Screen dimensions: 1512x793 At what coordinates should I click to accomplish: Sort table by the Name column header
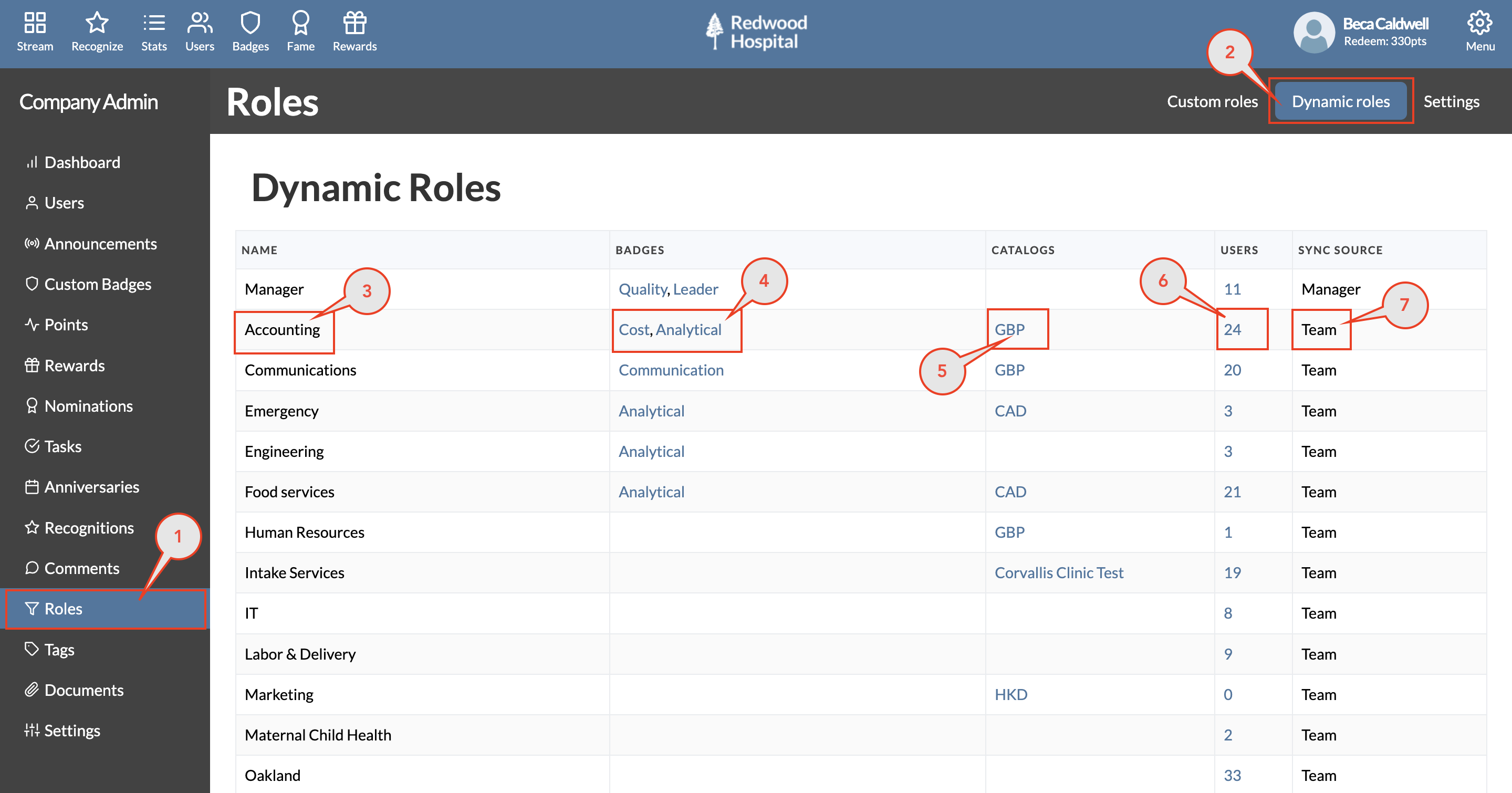click(260, 249)
